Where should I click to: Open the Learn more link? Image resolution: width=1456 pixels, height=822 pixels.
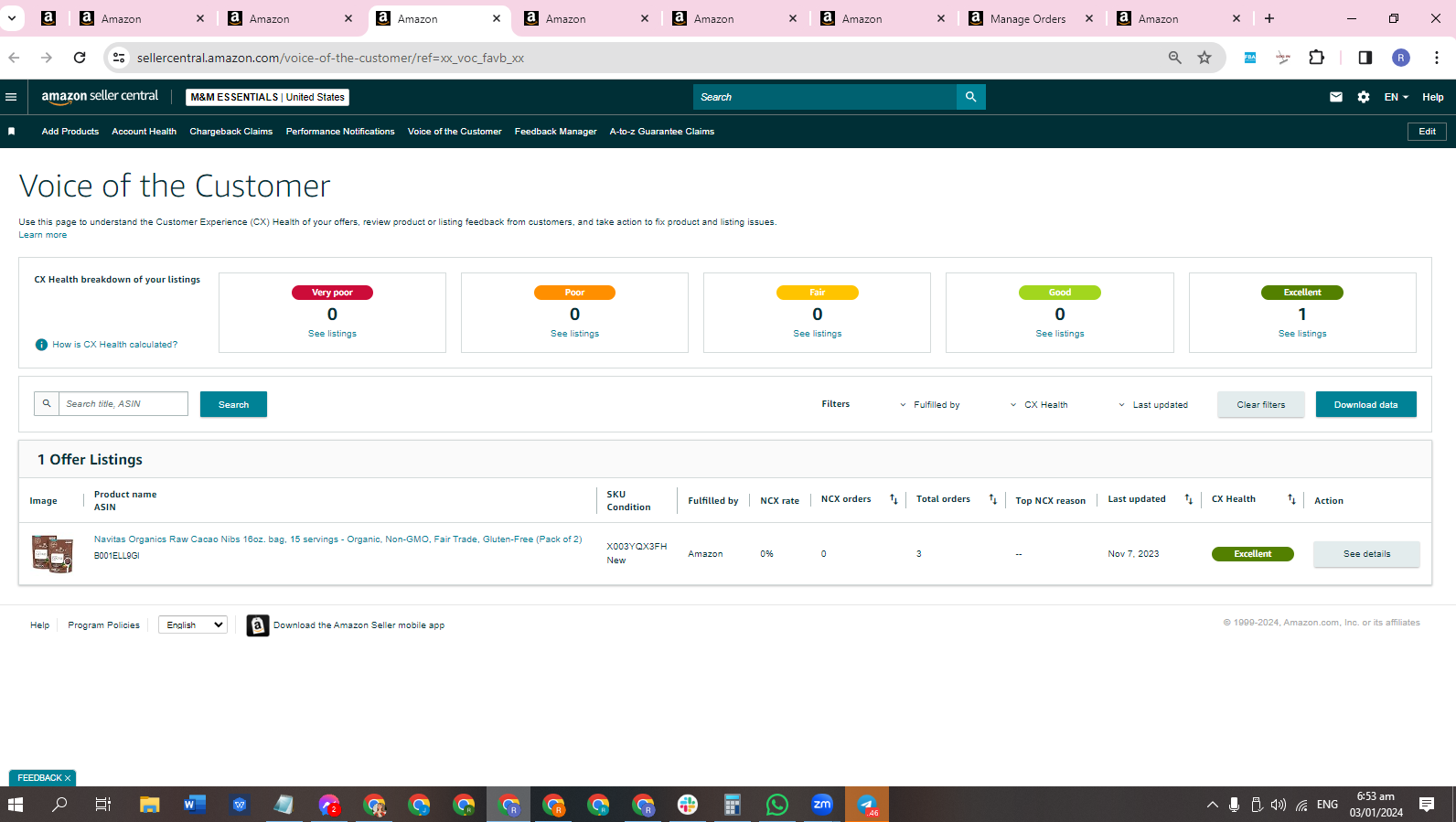pos(43,235)
